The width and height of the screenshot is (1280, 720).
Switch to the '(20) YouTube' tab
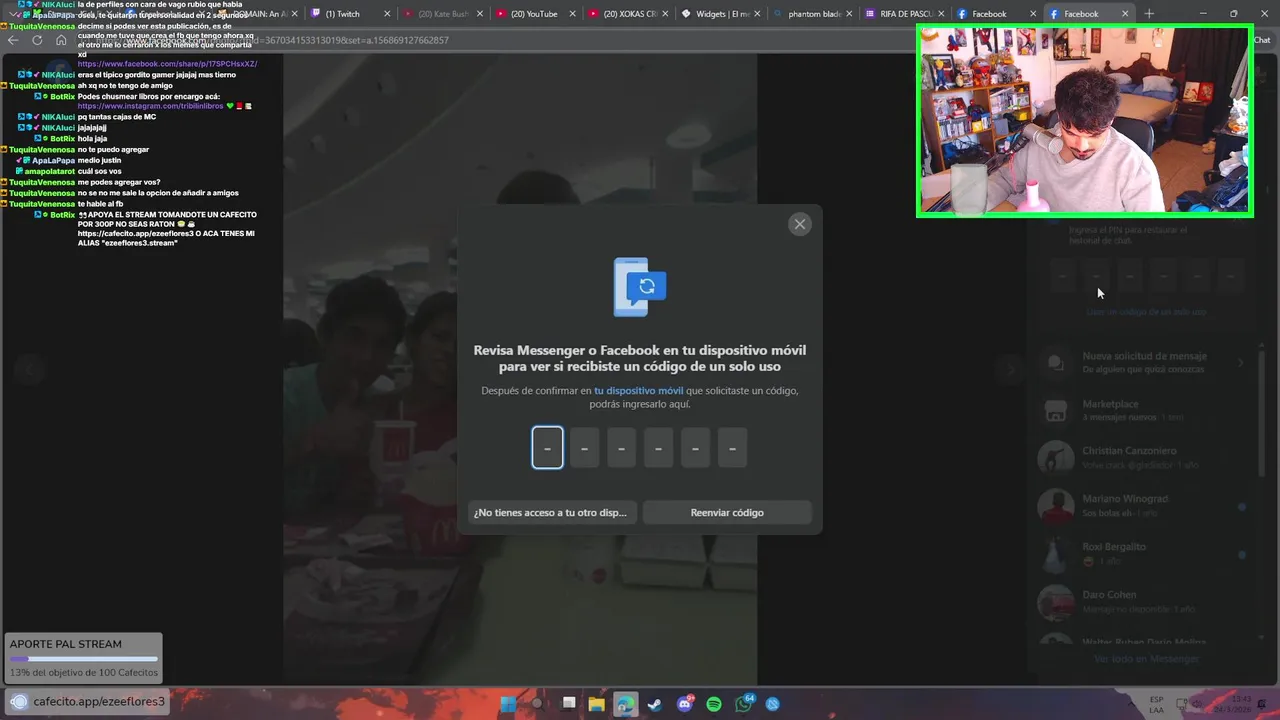point(535,14)
